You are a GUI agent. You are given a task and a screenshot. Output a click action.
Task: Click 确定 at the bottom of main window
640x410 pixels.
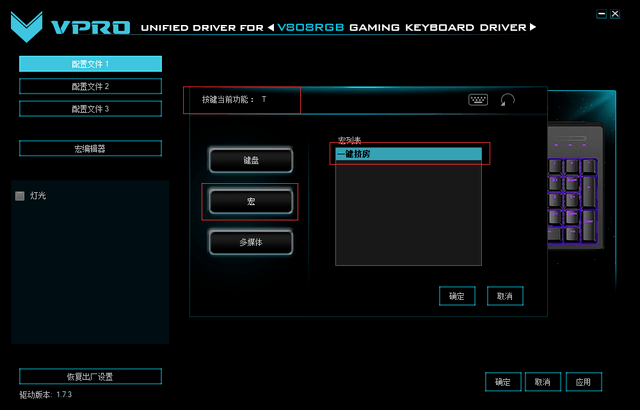[502, 382]
